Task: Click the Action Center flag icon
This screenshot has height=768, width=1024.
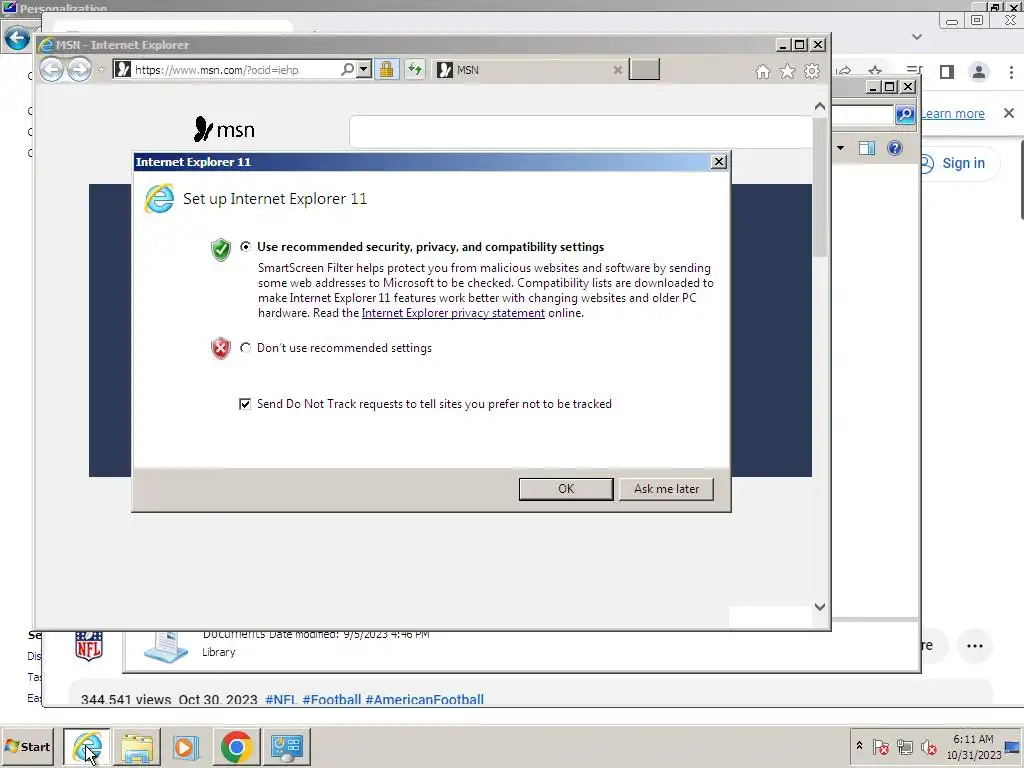Action: click(880, 746)
